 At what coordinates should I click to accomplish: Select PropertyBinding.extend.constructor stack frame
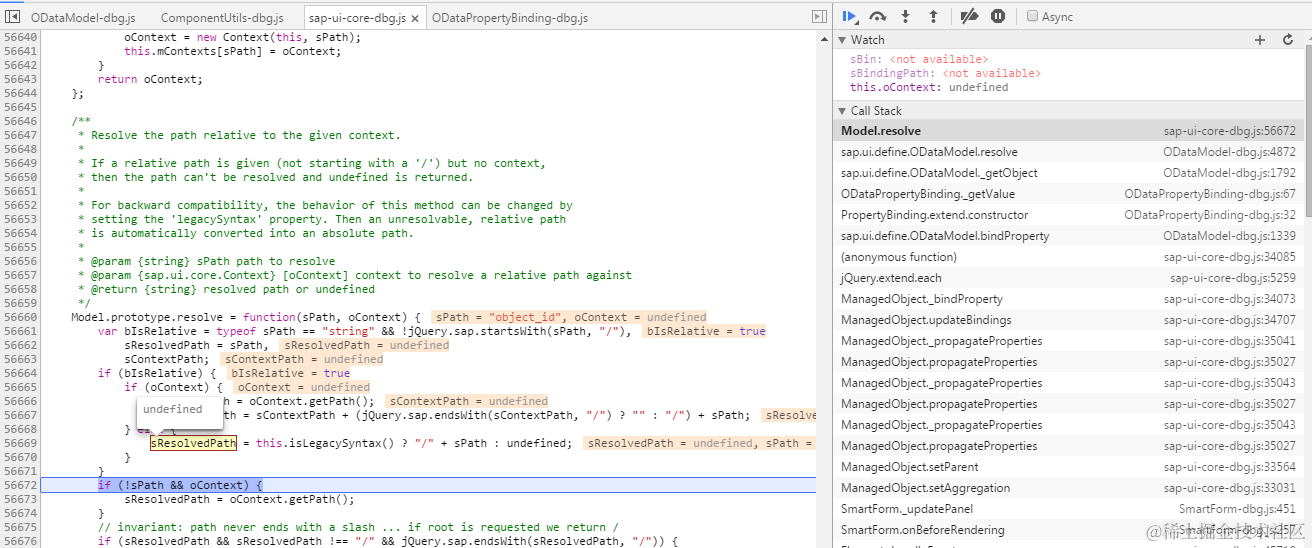pos(1068,215)
